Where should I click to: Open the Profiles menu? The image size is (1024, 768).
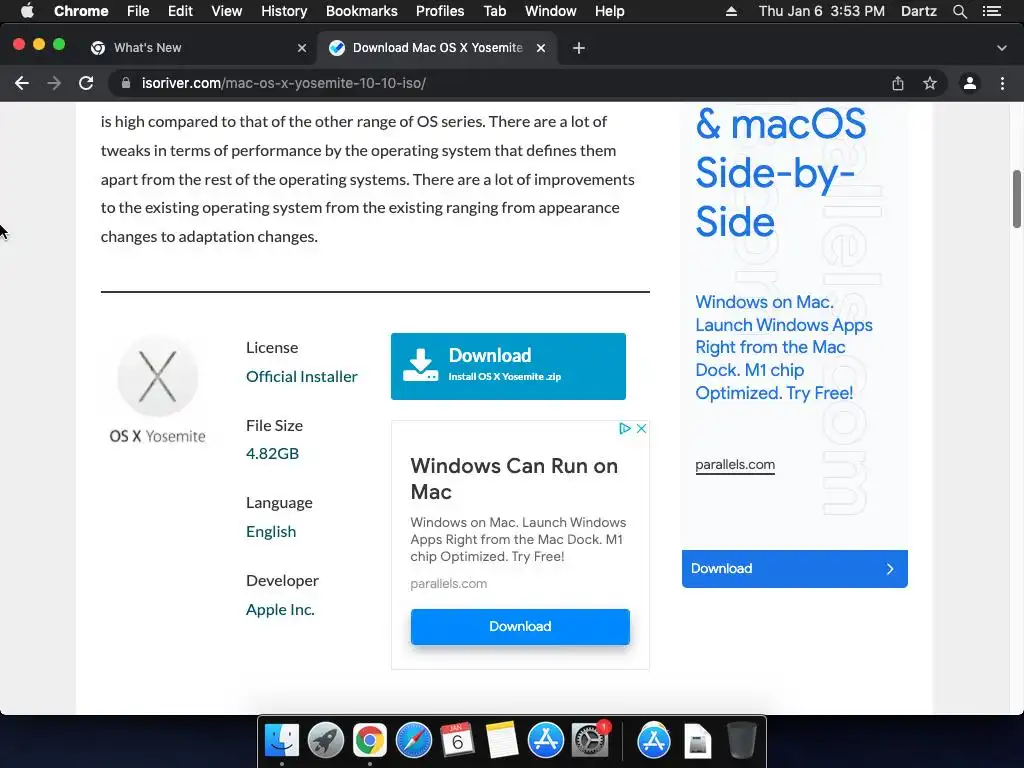[440, 11]
